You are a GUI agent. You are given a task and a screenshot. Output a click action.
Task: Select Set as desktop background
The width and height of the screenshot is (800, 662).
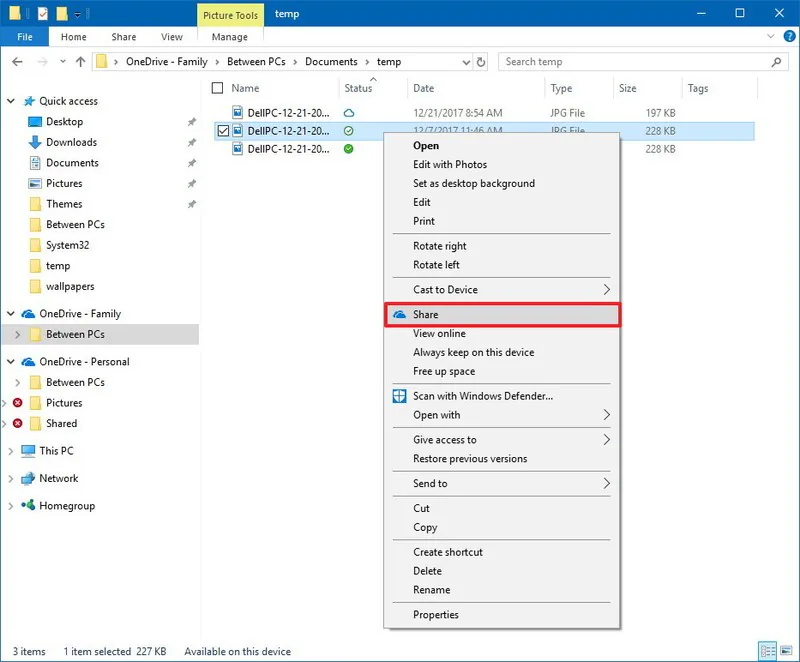click(x=502, y=183)
